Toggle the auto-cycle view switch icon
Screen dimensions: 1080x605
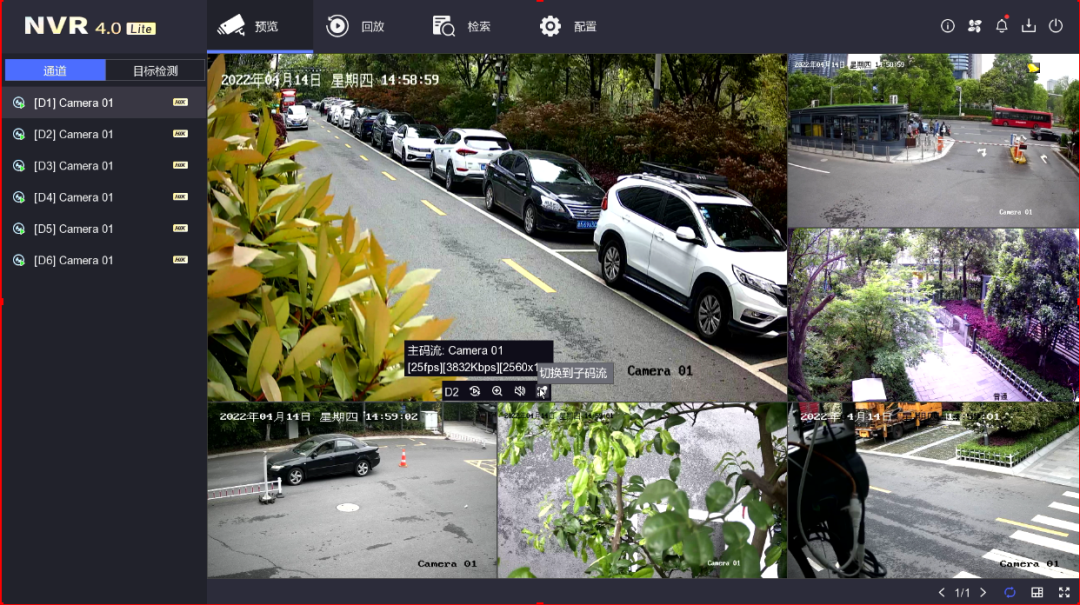coord(1010,593)
